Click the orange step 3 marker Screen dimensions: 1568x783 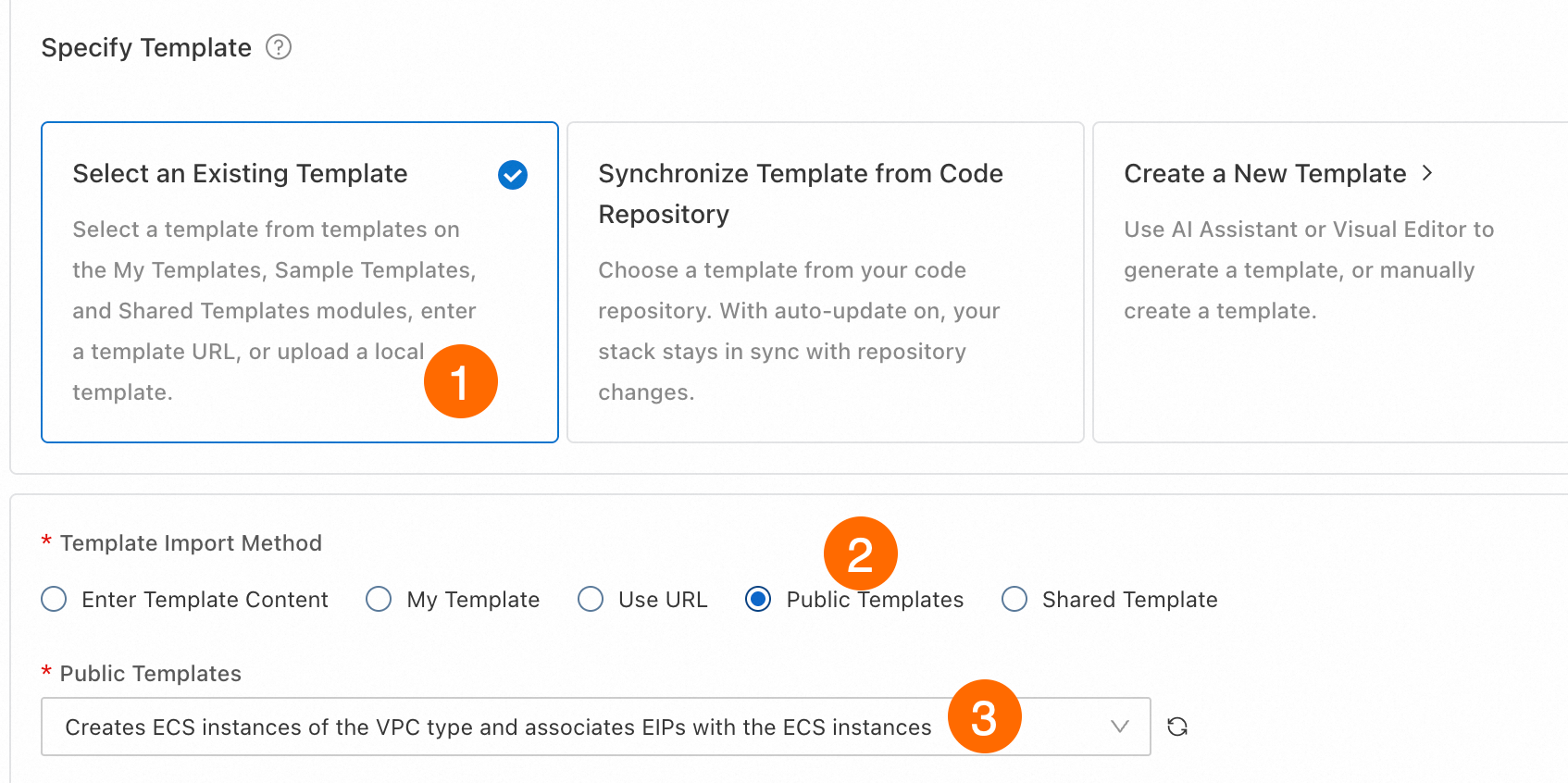click(984, 717)
